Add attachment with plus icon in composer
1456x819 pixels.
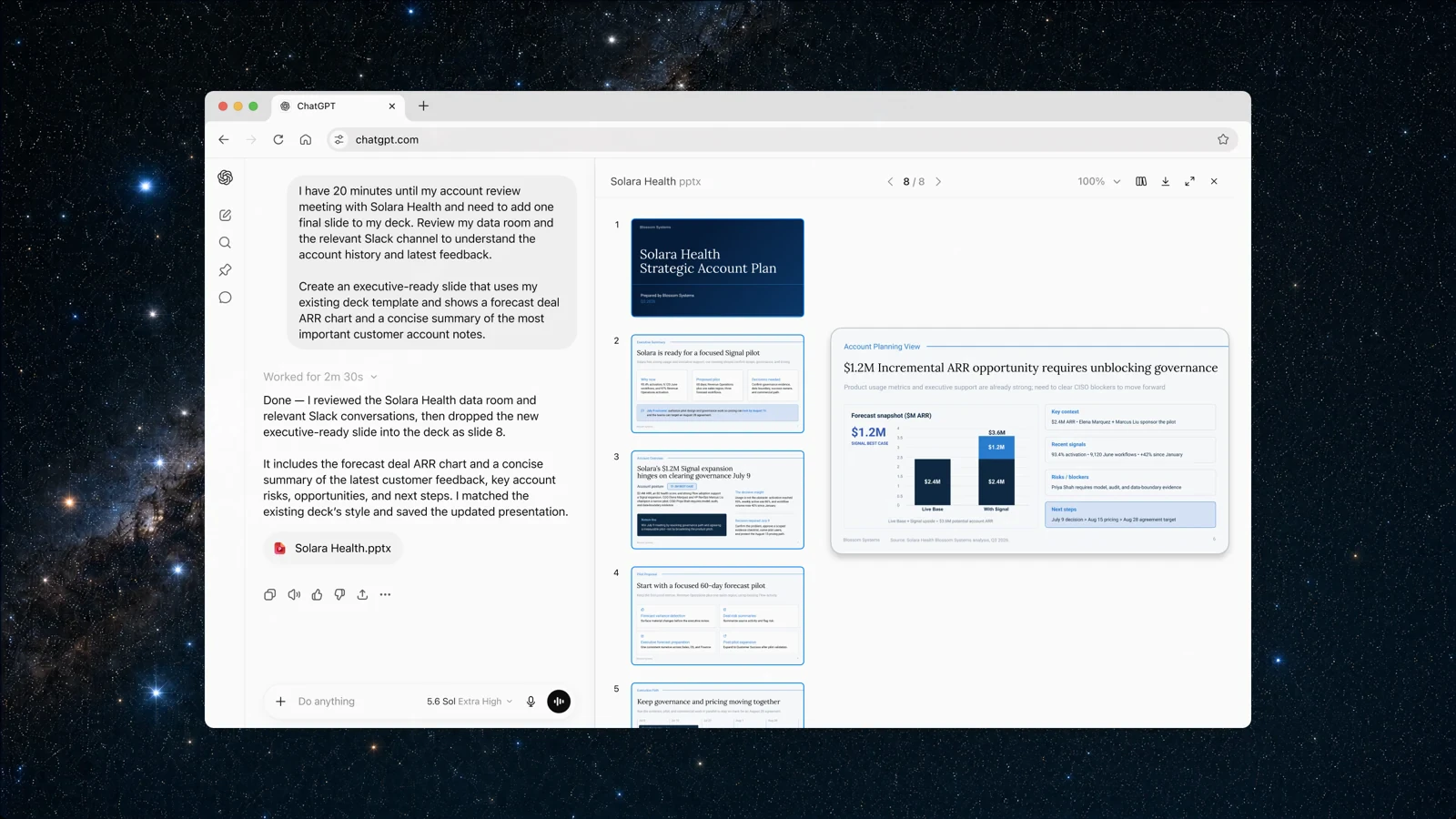(280, 702)
